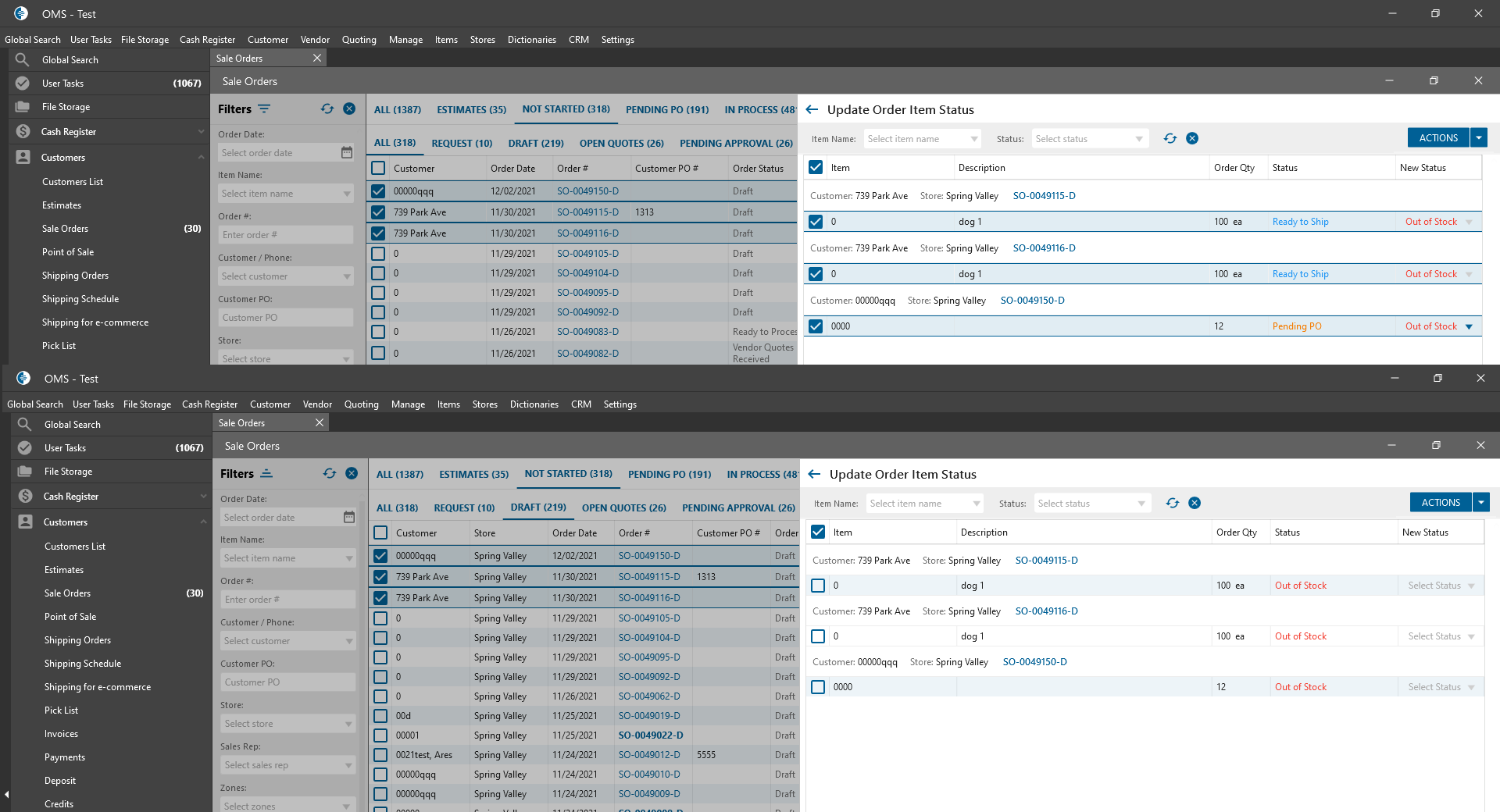Check order SO-0049105-D row in upper window

click(378, 254)
